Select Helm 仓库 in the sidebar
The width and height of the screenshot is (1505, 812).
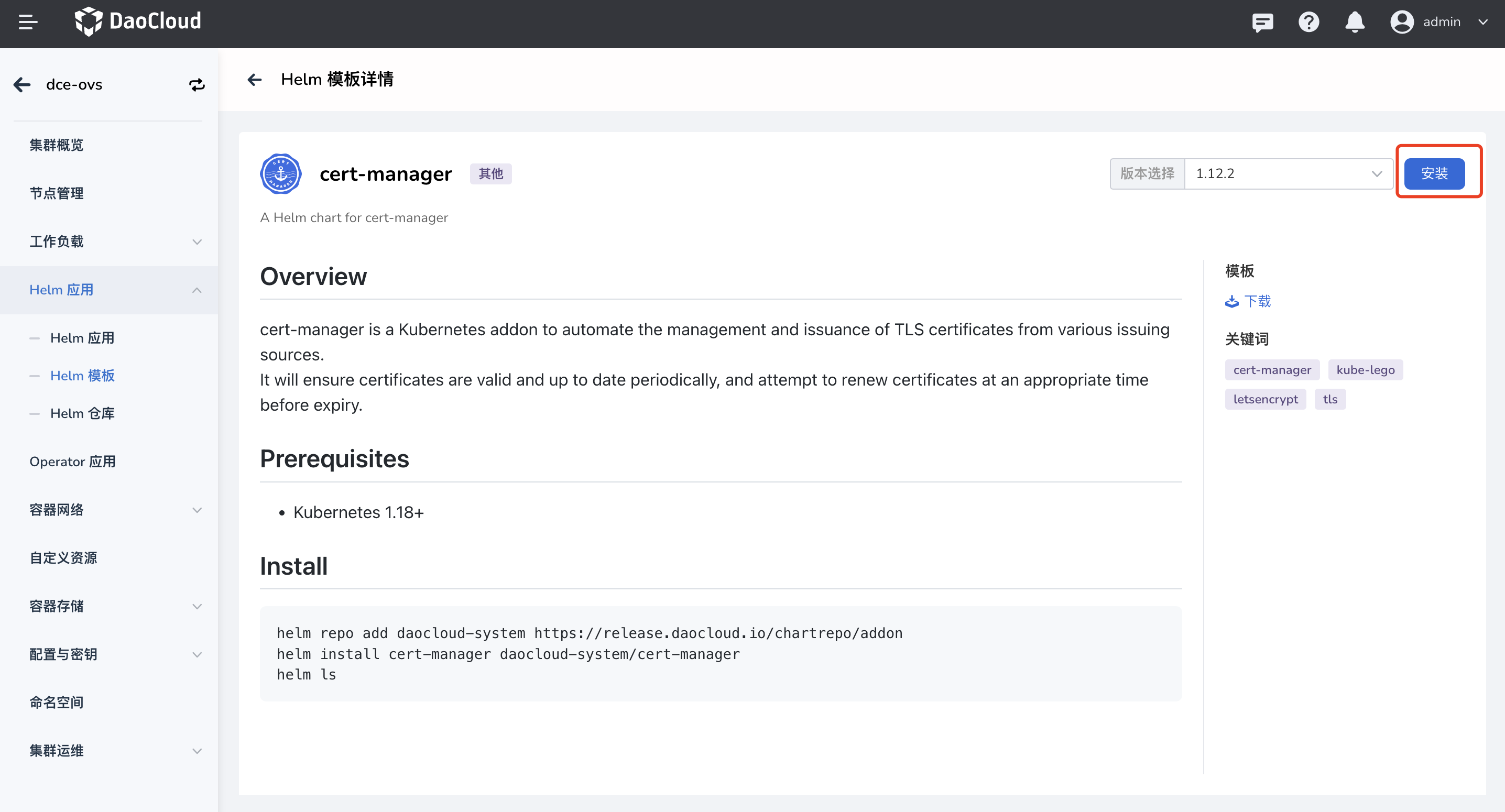coord(82,413)
